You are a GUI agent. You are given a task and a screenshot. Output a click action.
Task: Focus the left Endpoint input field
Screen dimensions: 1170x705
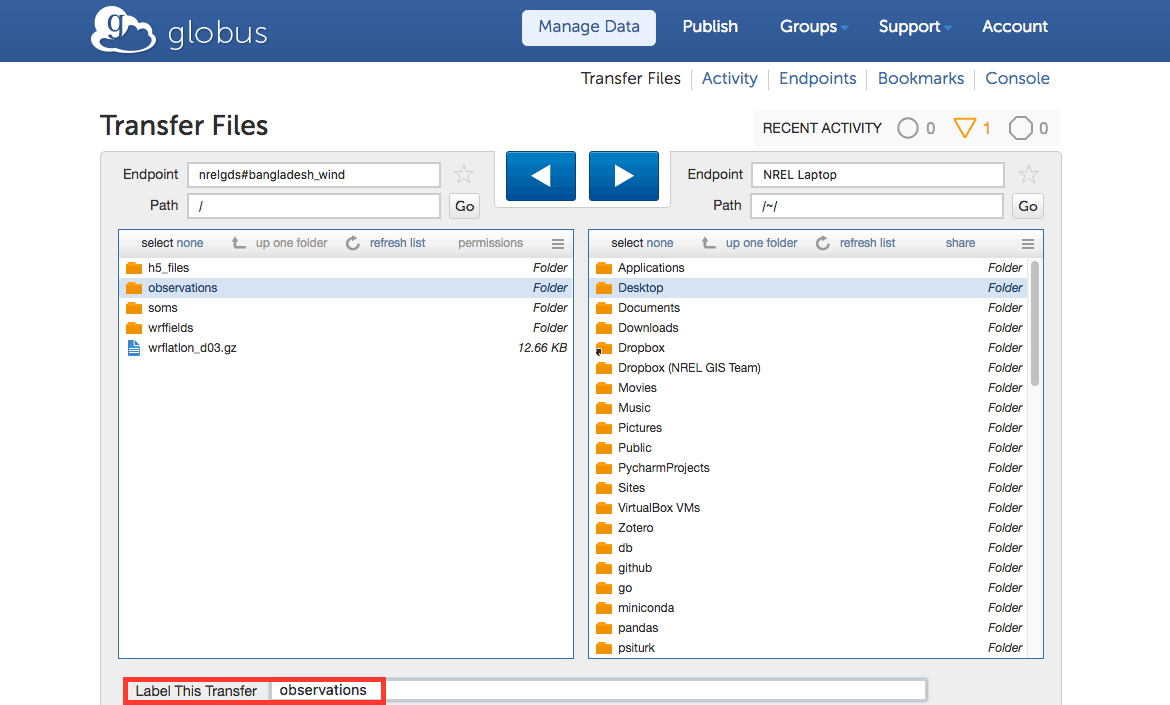click(x=314, y=175)
